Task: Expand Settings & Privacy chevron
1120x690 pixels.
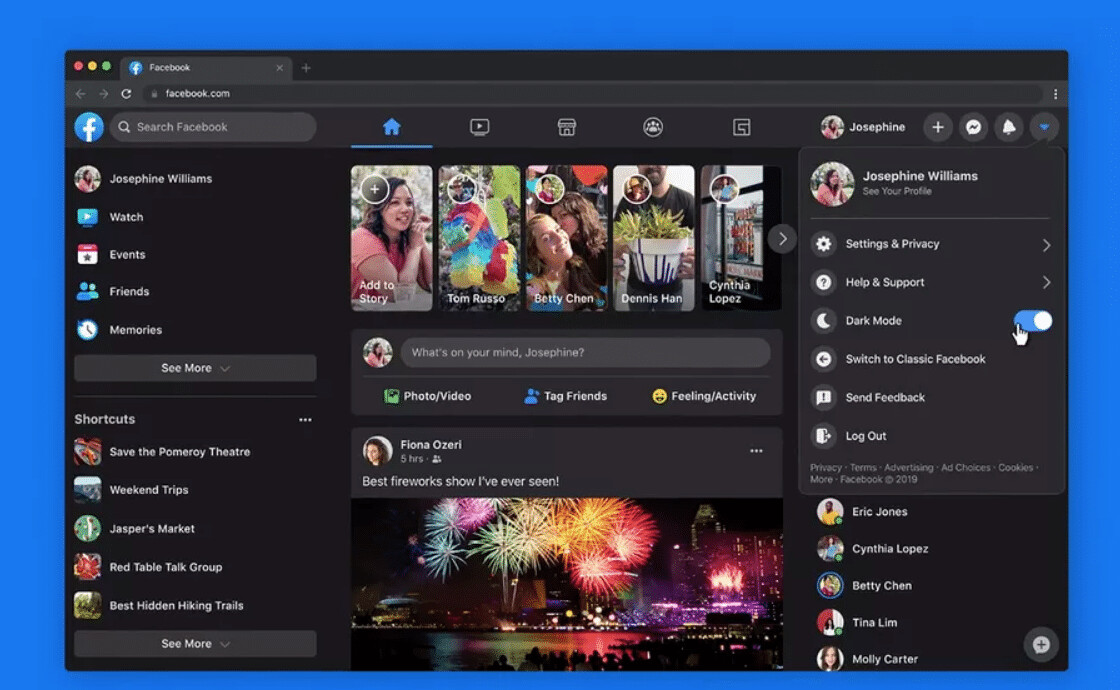Action: tap(1046, 245)
